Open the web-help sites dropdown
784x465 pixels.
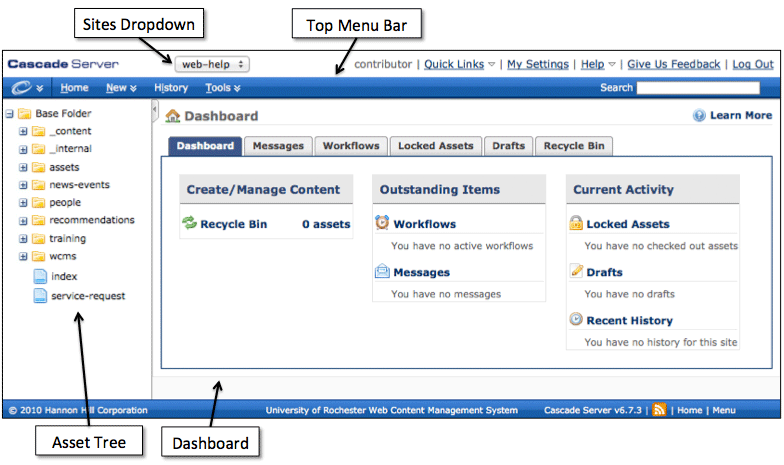point(212,64)
